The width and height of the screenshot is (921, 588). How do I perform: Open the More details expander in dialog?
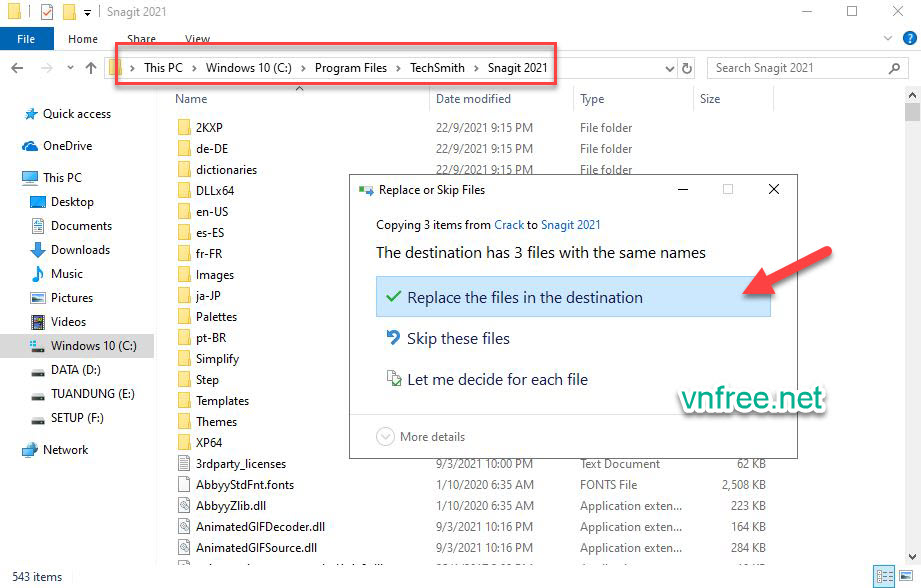coord(420,436)
